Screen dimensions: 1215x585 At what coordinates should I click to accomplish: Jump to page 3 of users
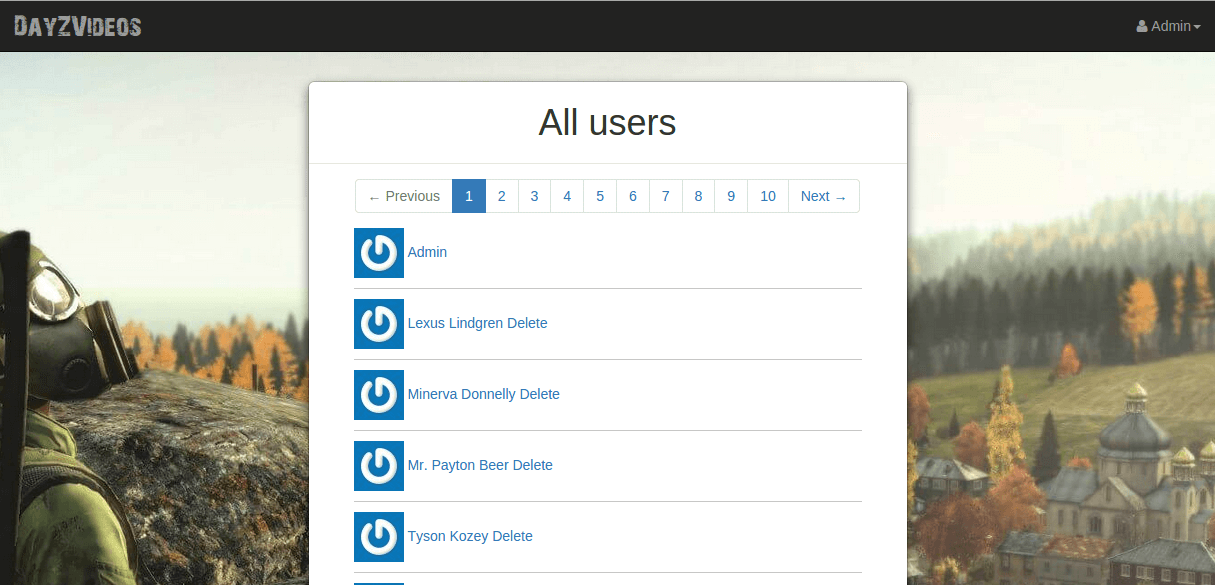click(534, 196)
